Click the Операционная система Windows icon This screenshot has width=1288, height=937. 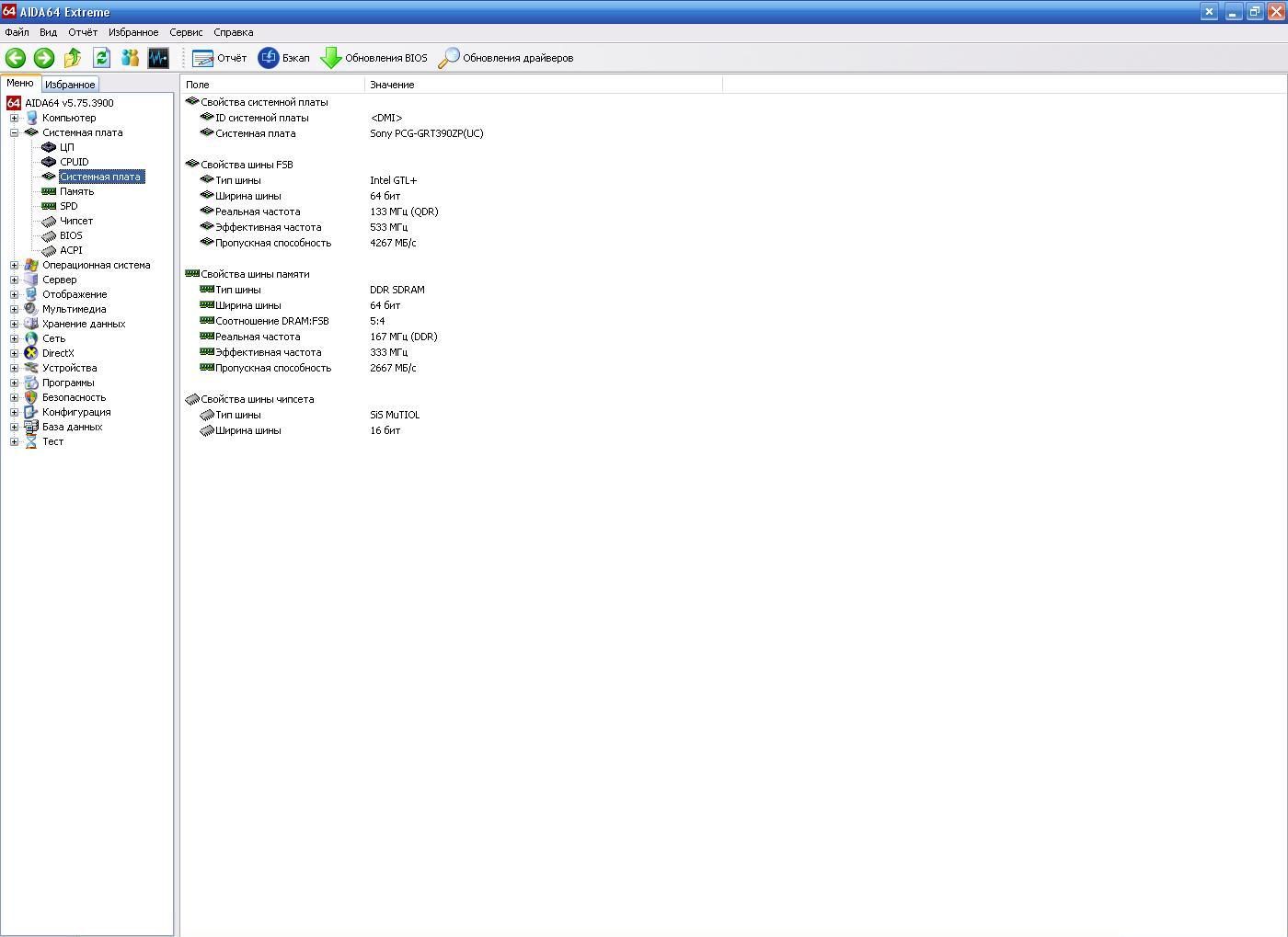click(x=31, y=265)
